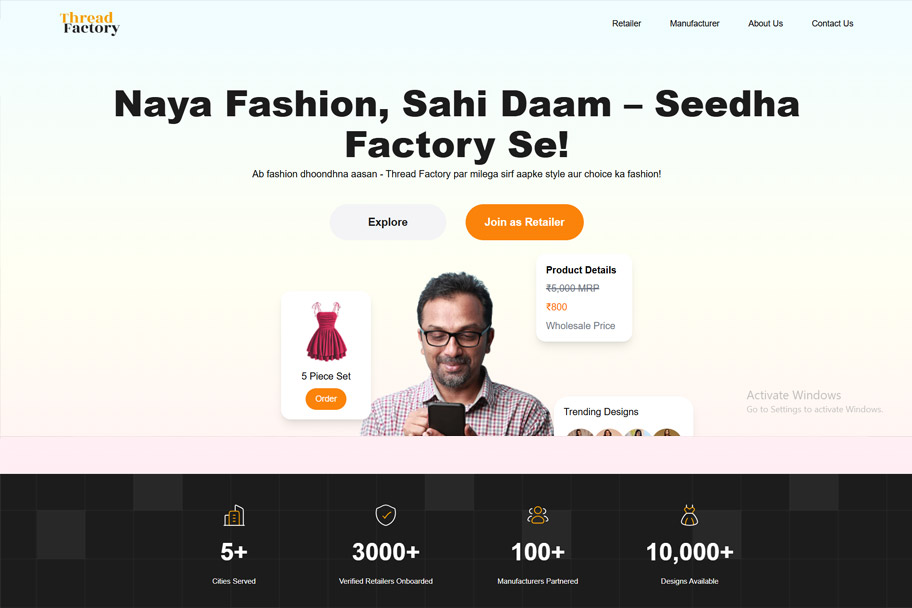
Task: Click the Thread Factory logo
Action: click(90, 23)
